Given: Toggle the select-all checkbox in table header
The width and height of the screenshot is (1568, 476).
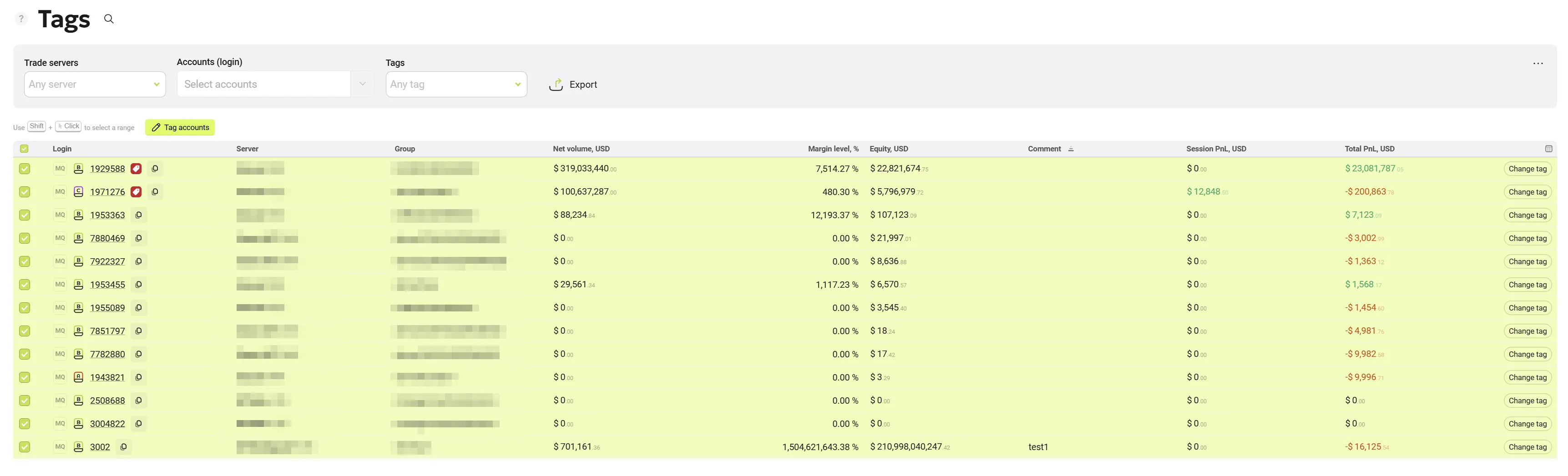Looking at the screenshot, I should coord(25,149).
